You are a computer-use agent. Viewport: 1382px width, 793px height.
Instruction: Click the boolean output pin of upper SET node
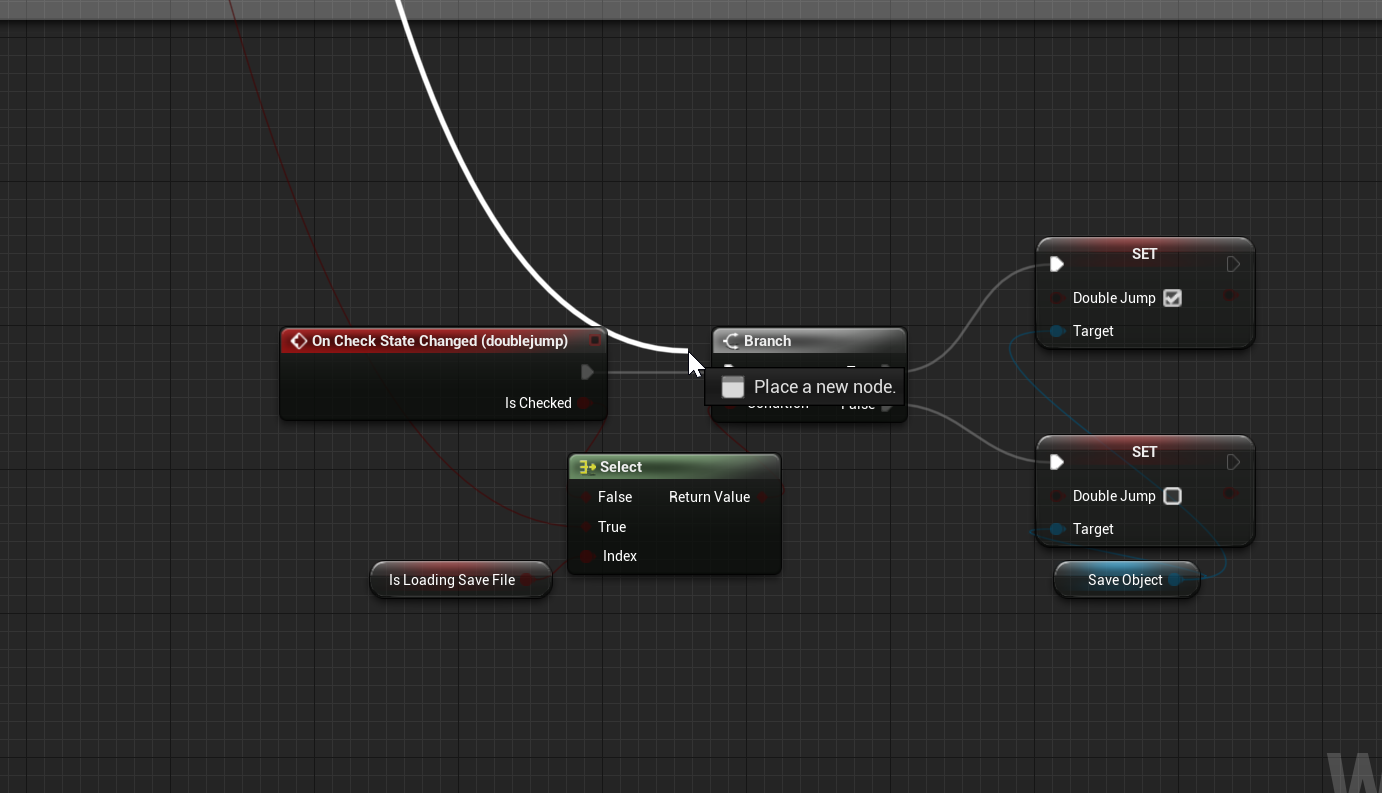pyautogui.click(x=1231, y=296)
